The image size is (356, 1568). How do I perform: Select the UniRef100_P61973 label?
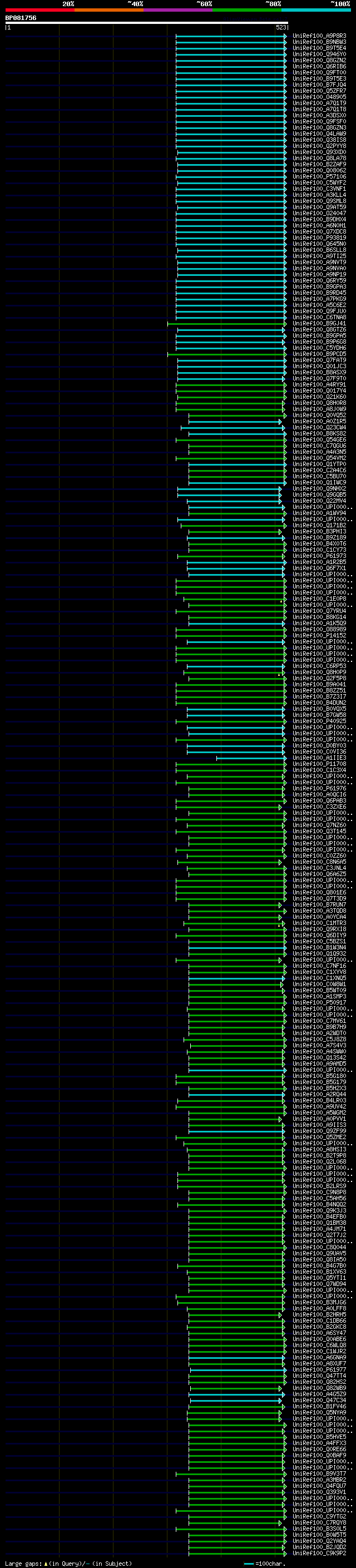click(x=319, y=556)
